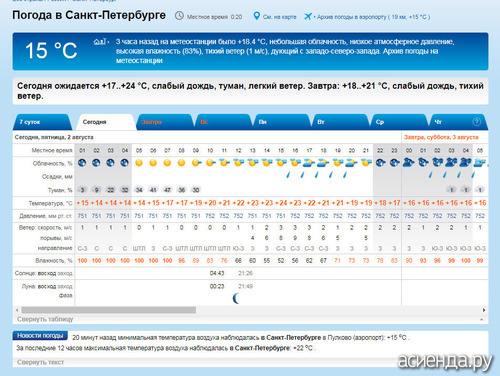The image size is (500, 376).
Task: Click the 'Влажность, %' row label
Action: point(54,260)
